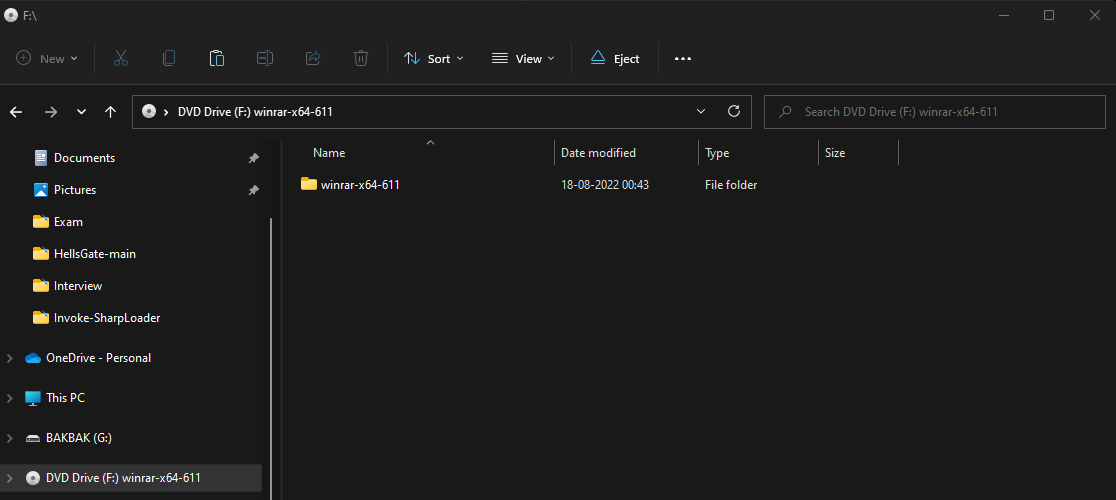1116x500 pixels.
Task: Click the disc icon in address bar
Action: coord(149,112)
